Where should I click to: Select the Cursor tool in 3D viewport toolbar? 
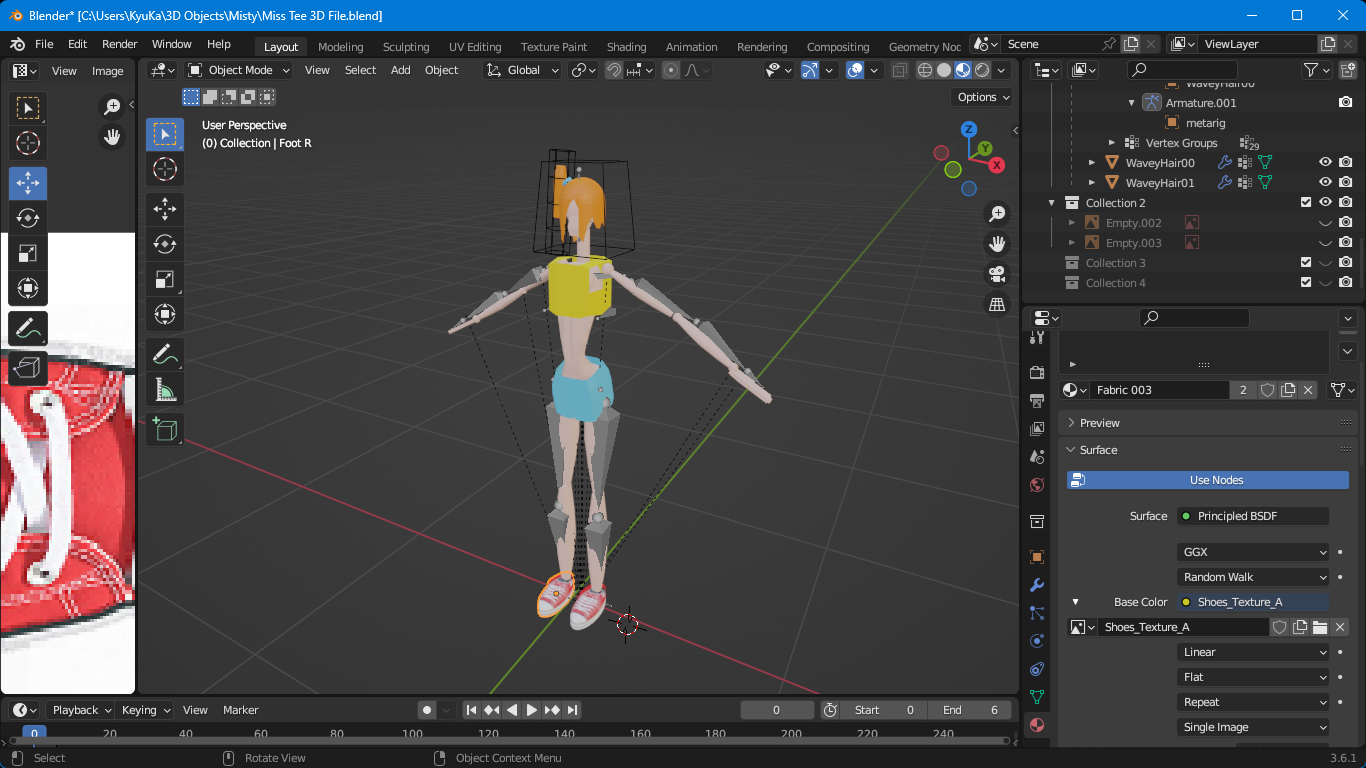click(x=165, y=169)
